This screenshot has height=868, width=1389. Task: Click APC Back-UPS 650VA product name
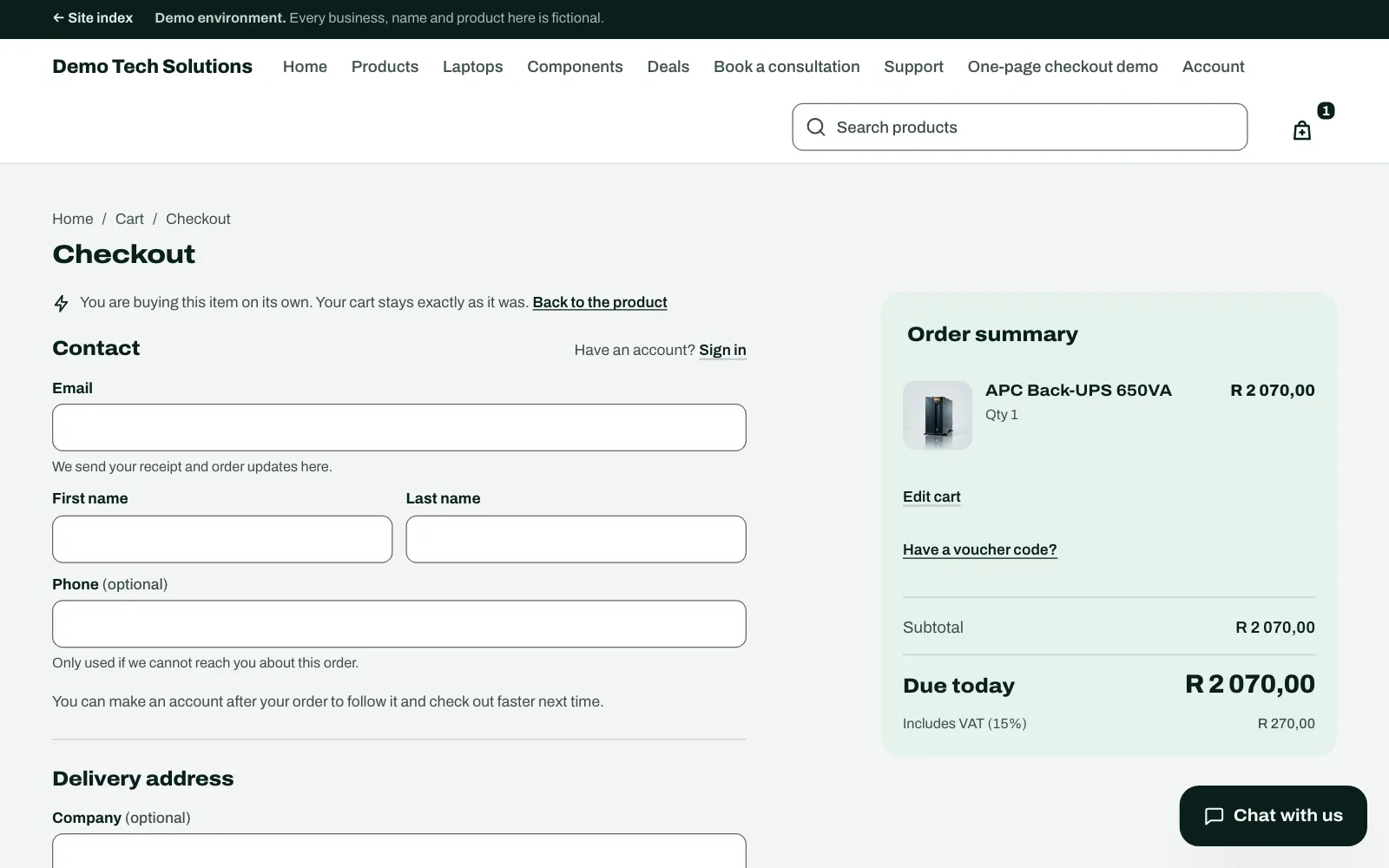1078,391
